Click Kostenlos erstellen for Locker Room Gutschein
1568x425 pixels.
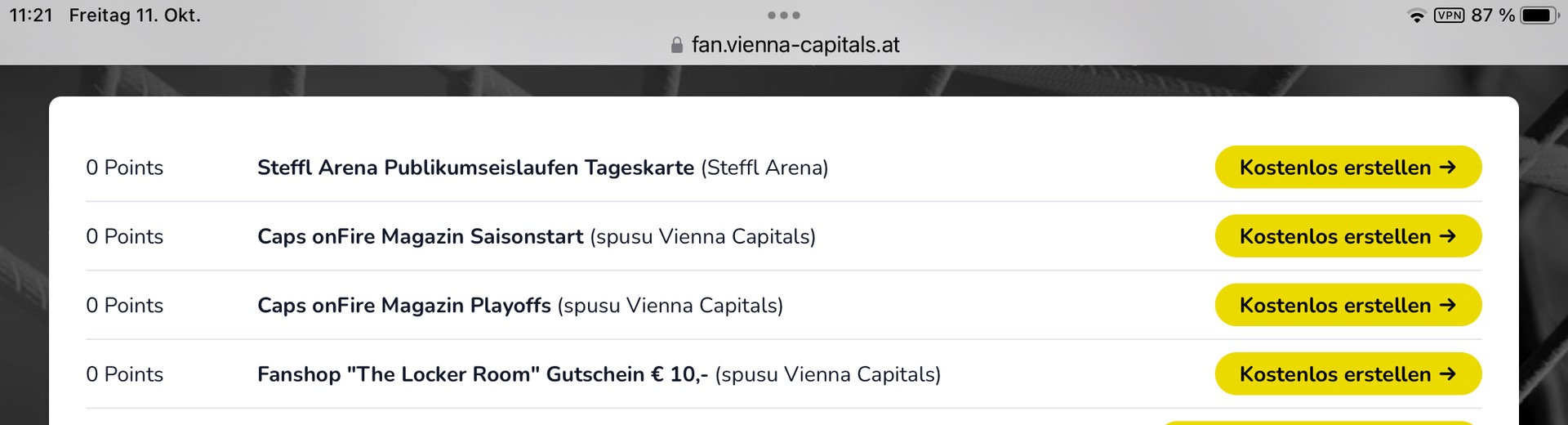(1347, 374)
